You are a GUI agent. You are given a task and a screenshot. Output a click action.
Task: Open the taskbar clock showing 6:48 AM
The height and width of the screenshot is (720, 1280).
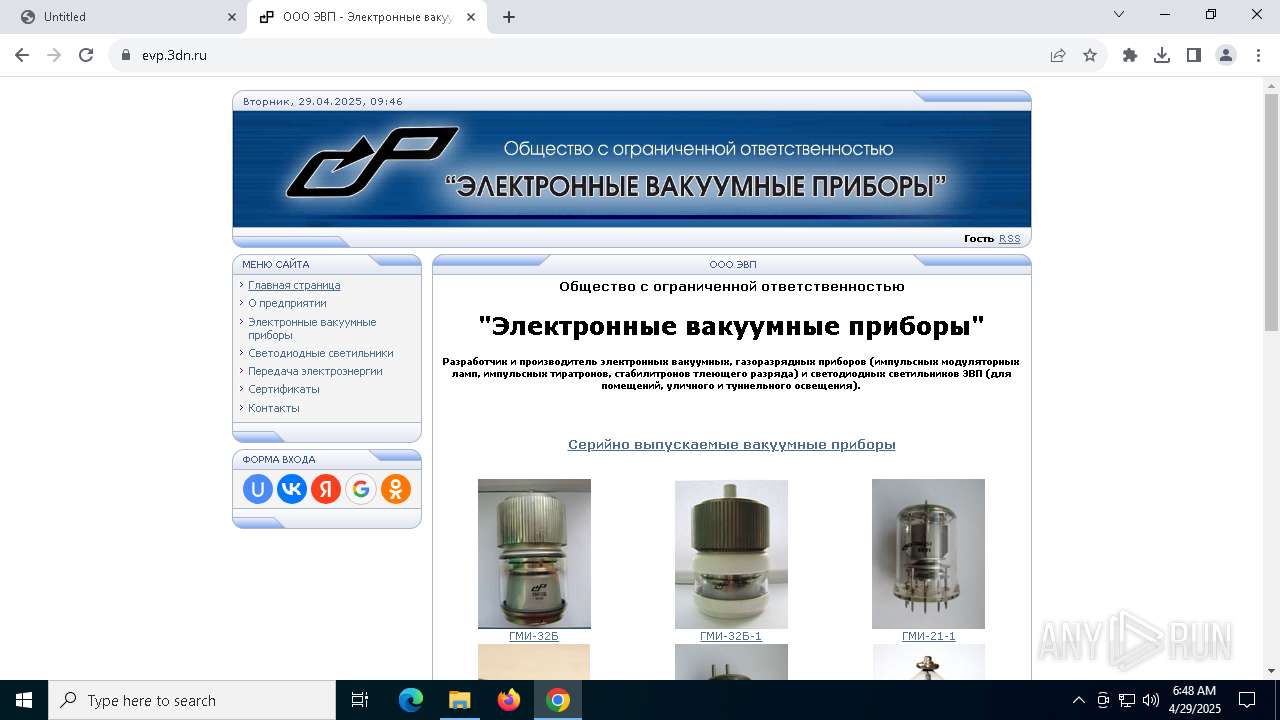coord(1194,700)
